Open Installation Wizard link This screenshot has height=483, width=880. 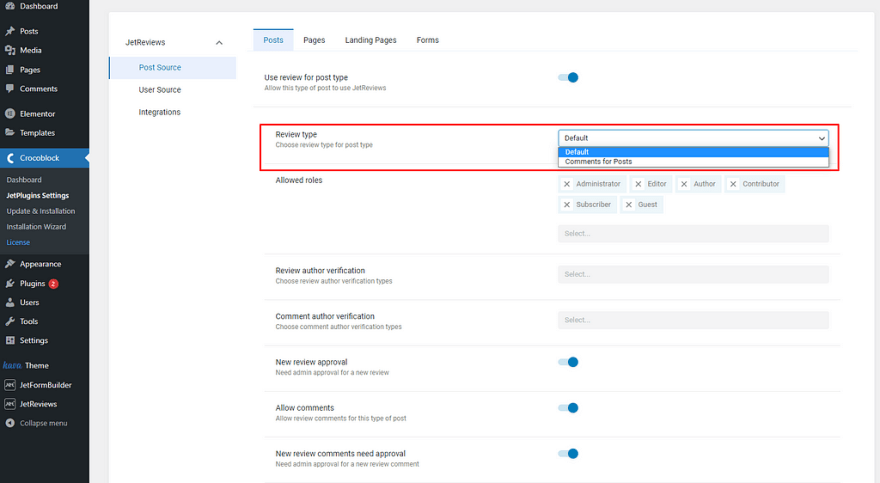[36, 227]
